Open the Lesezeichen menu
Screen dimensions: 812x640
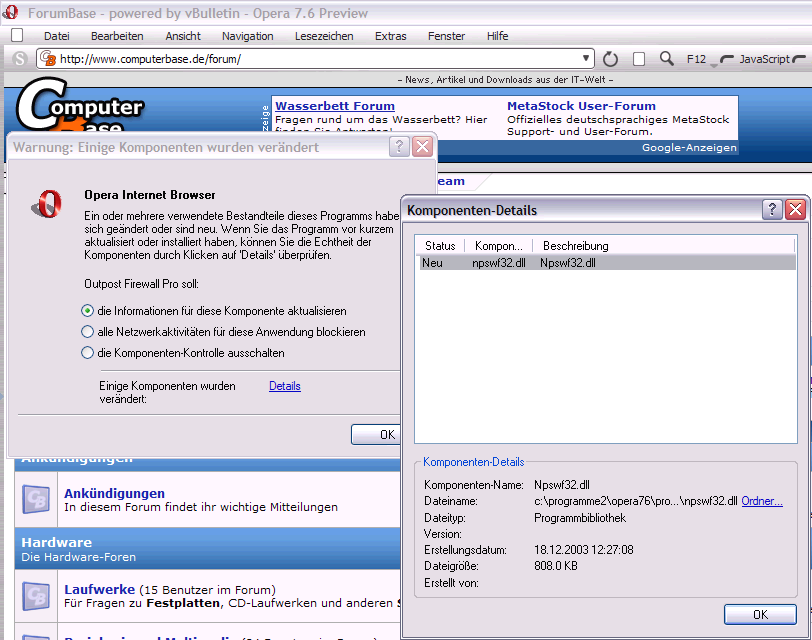point(324,36)
